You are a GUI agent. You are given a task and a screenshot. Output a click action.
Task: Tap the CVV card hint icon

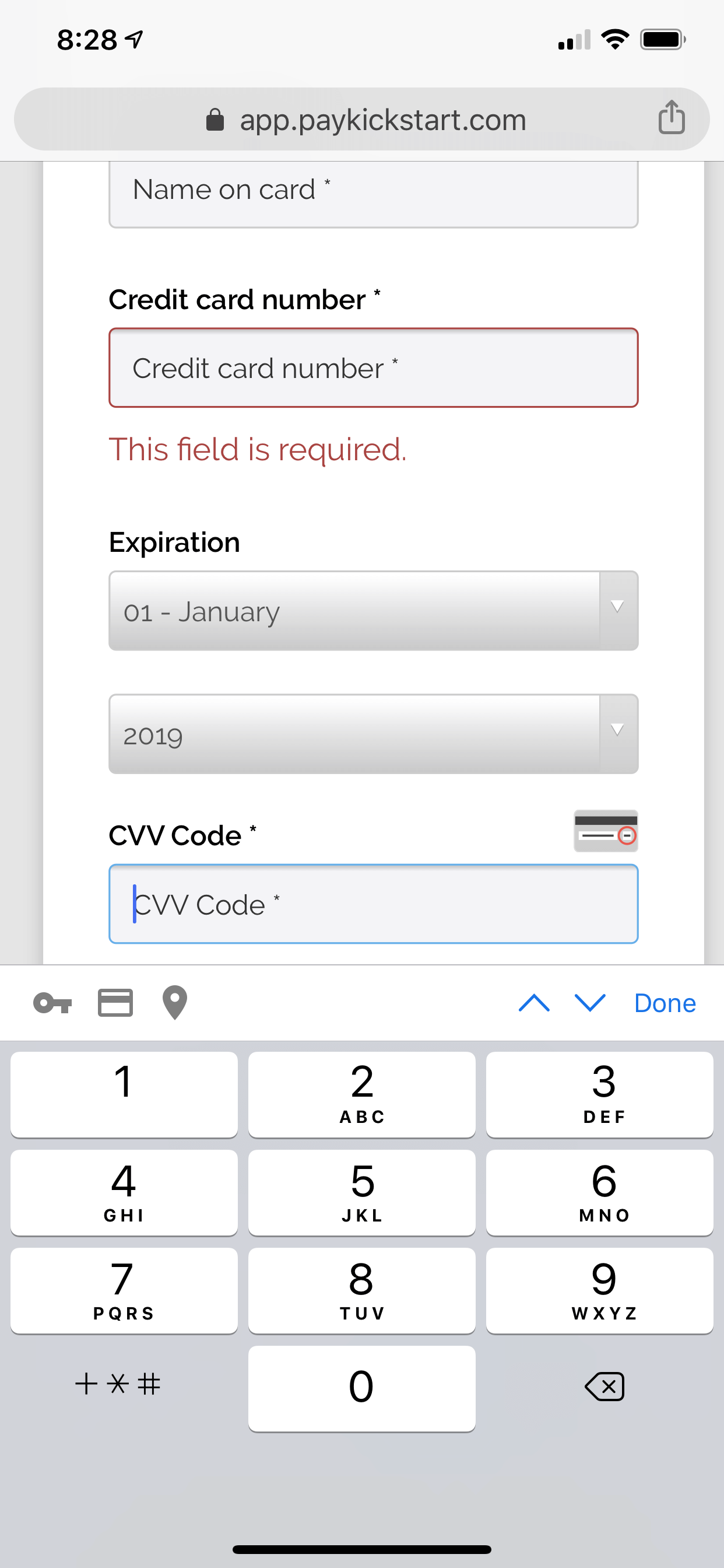click(605, 830)
